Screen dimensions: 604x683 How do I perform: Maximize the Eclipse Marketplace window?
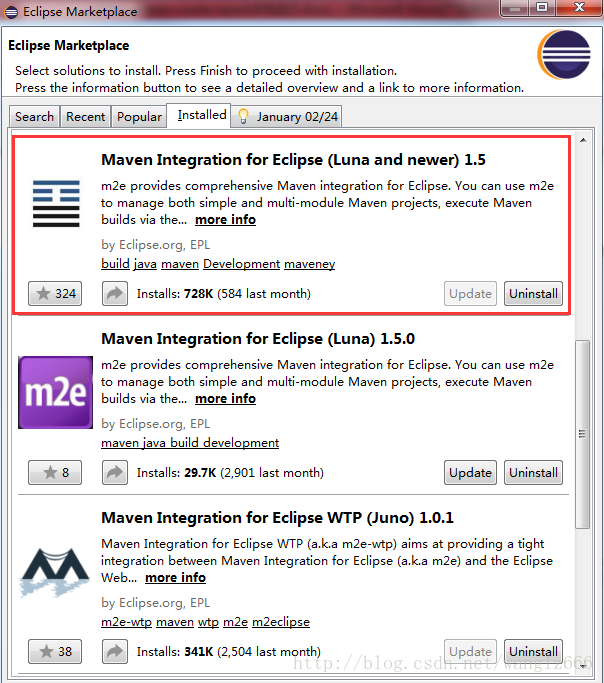(542, 7)
